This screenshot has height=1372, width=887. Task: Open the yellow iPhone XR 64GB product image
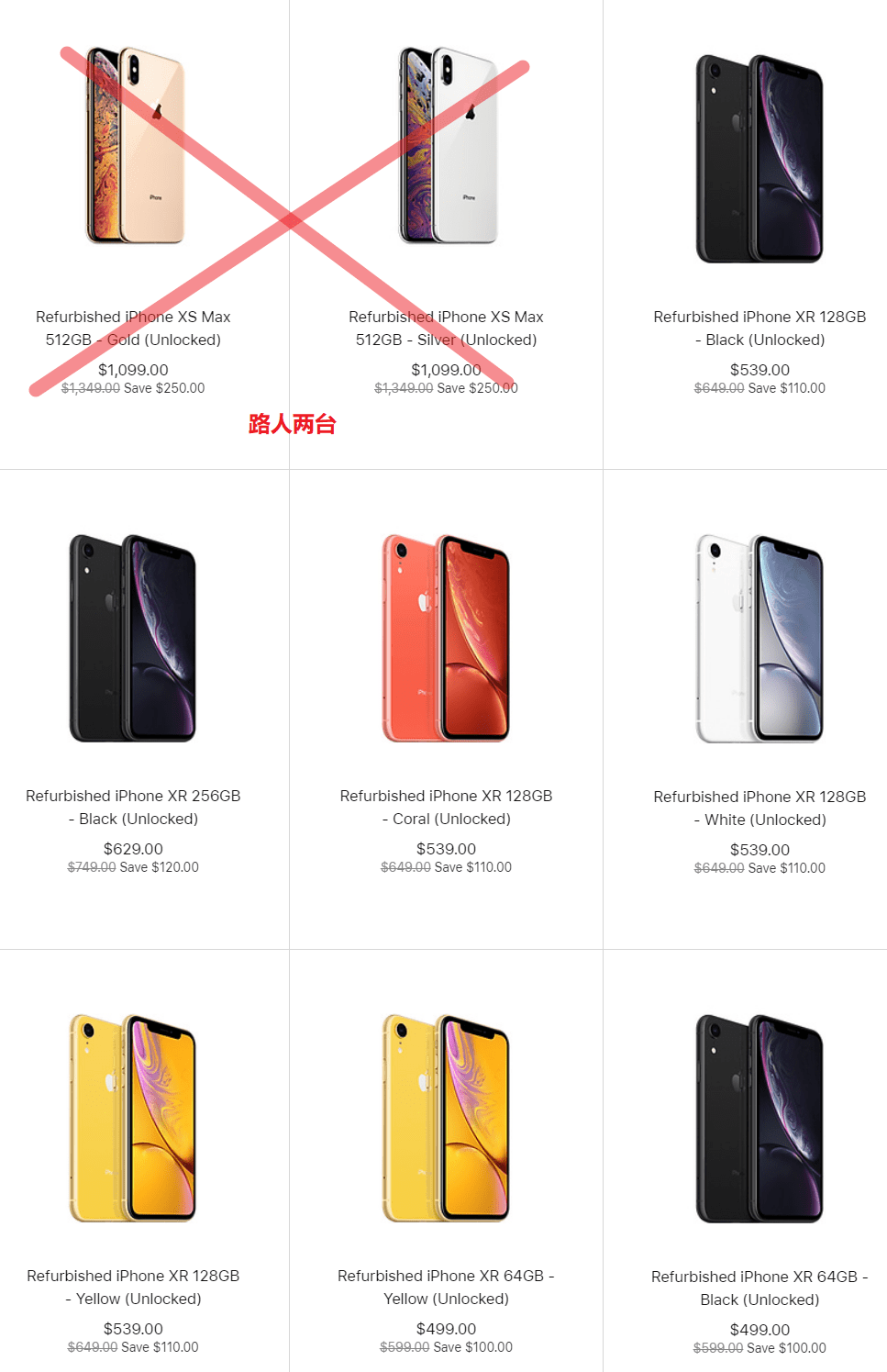[x=446, y=1118]
